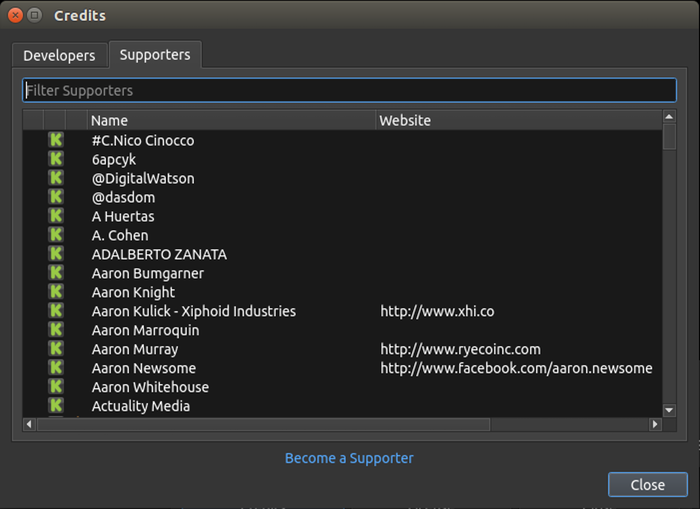Click Kickstarter icon beside #C.Nico Cinocco
This screenshot has height=509, width=700.
click(56, 140)
